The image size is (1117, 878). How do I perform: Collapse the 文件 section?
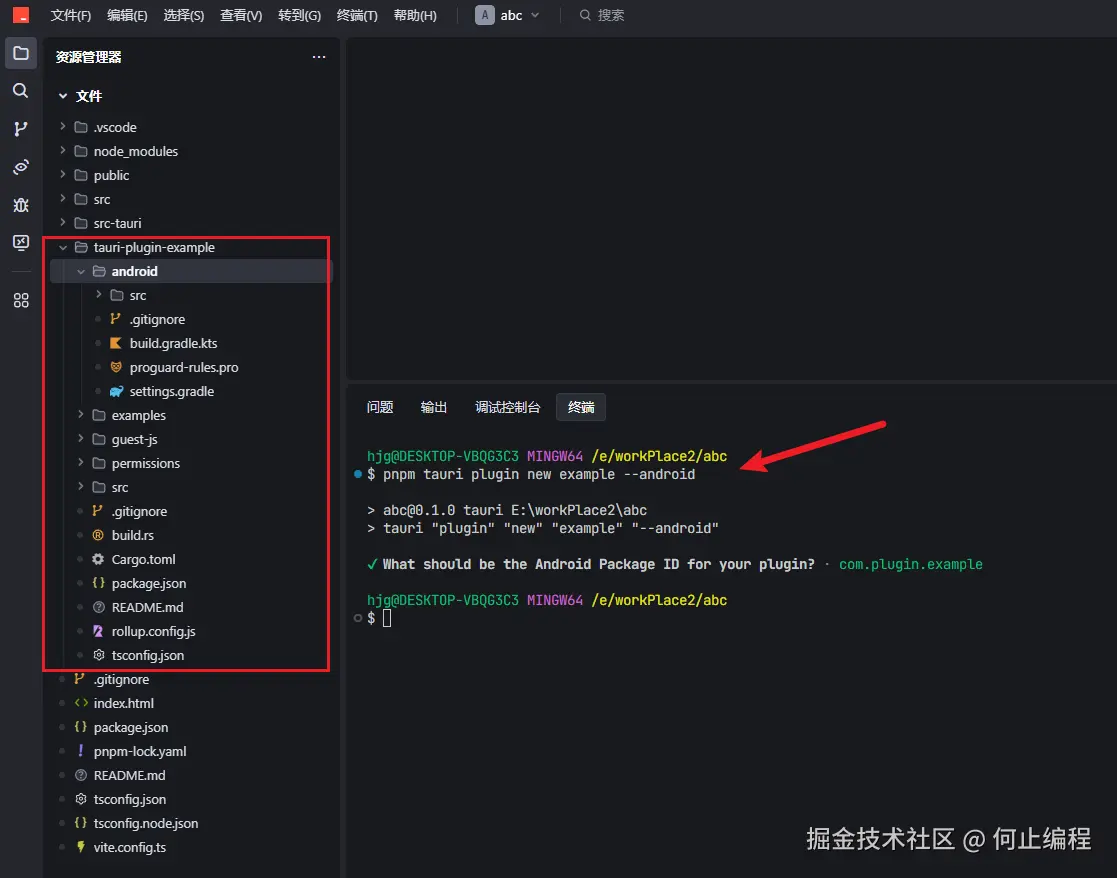coord(63,96)
